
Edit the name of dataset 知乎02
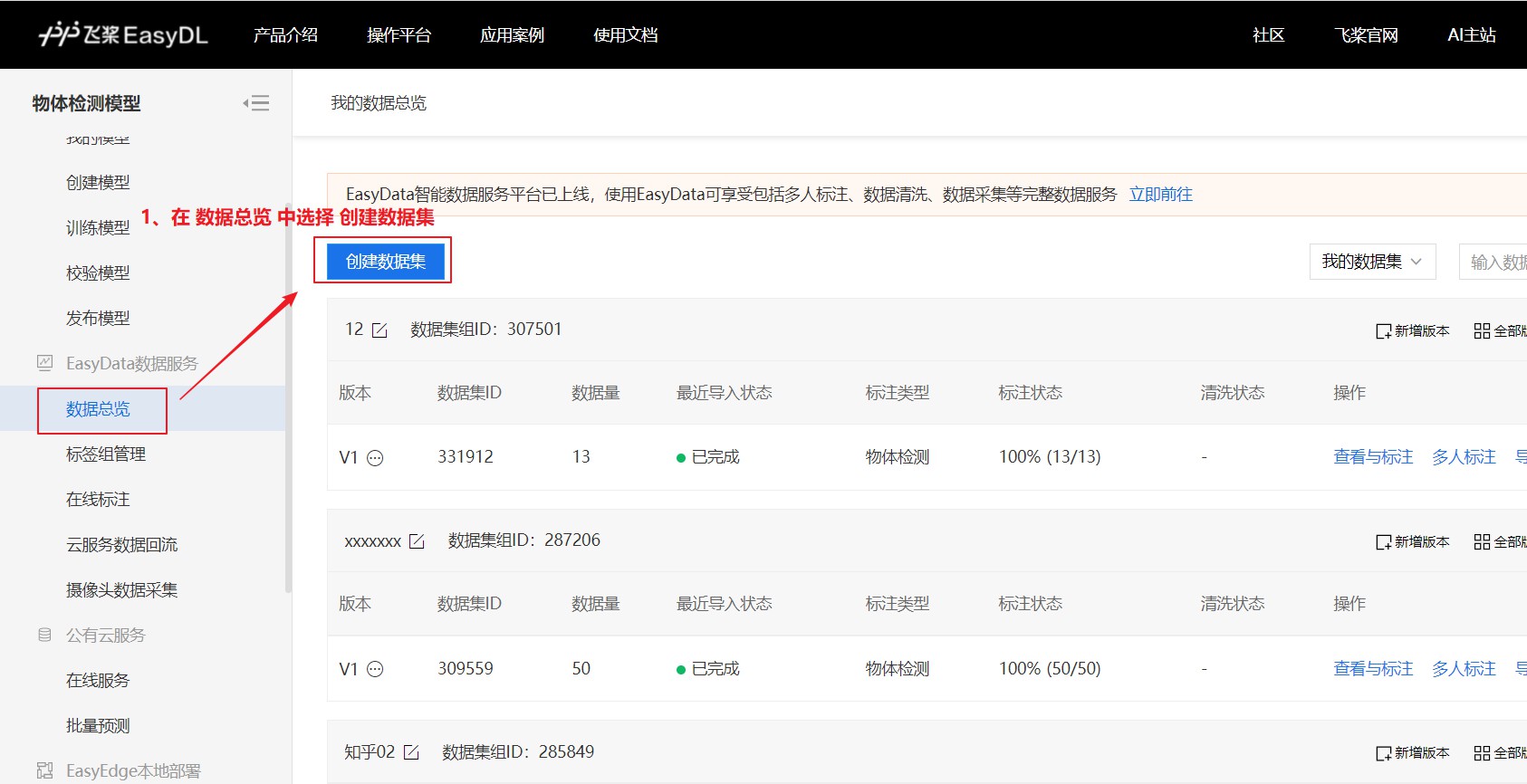(x=411, y=752)
